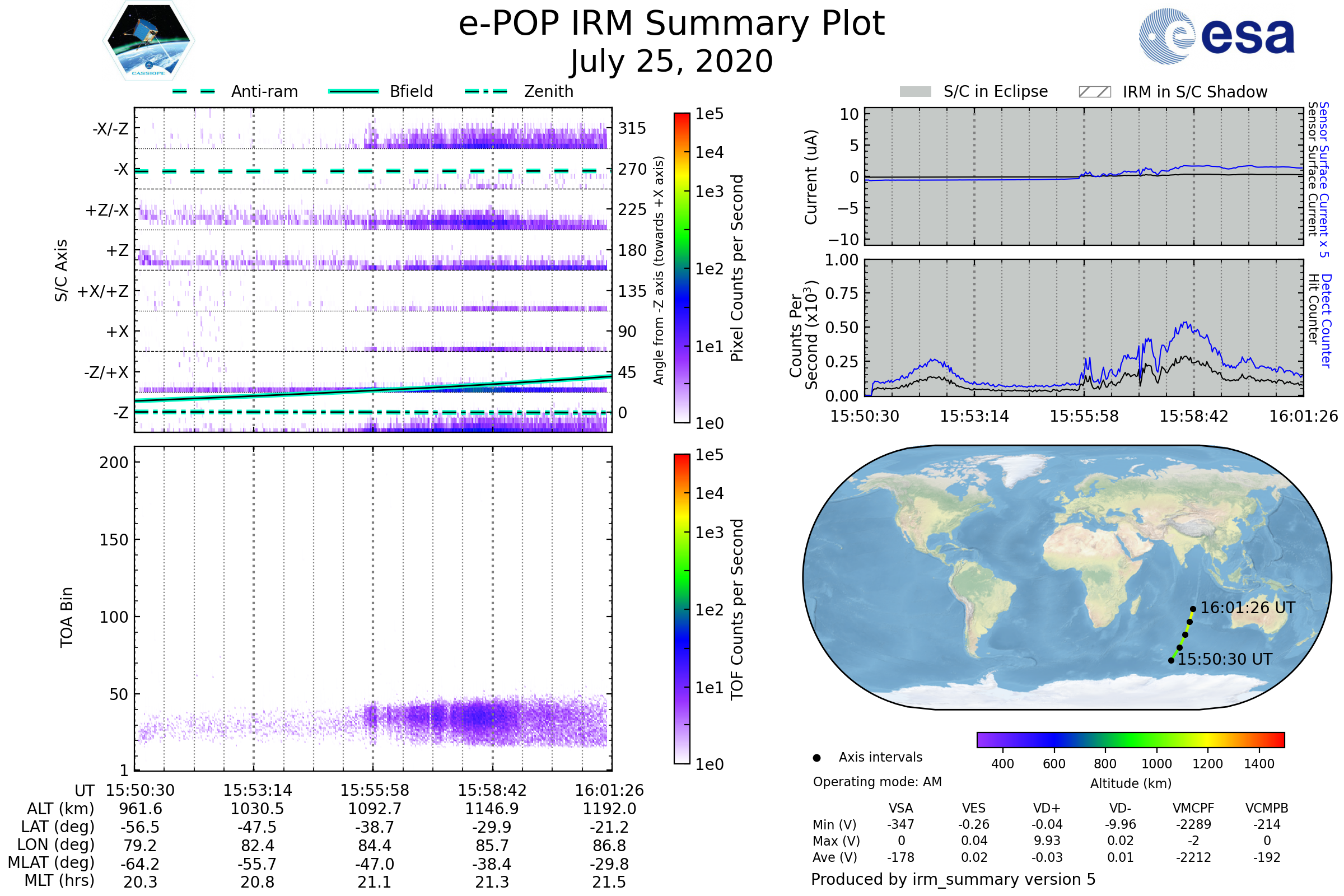Click the e-POP IRM Summary Plot title
The image size is (1344, 896).
(671, 24)
